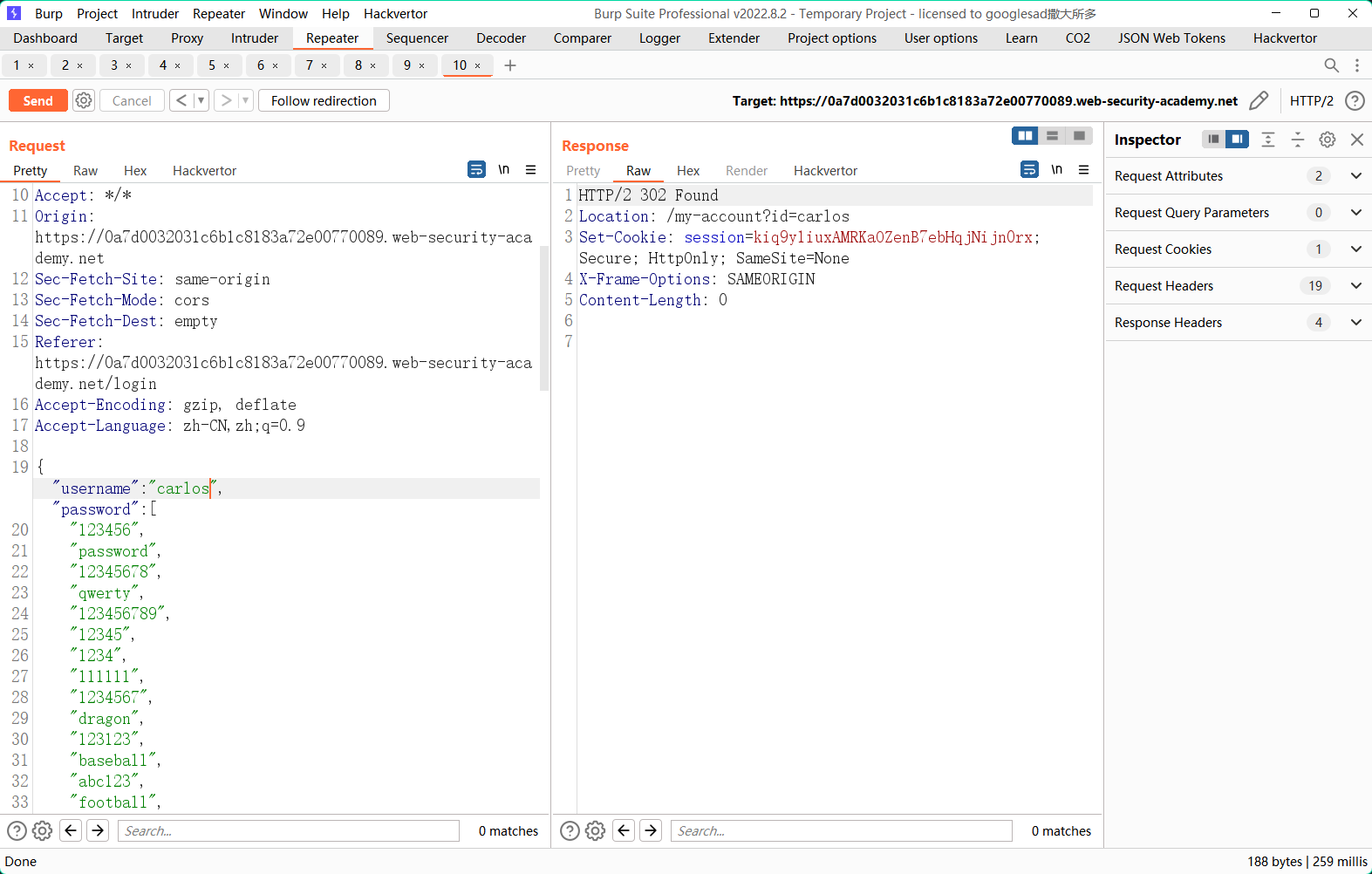Select response Hackvertor tab
The height and width of the screenshot is (874, 1372).
pos(825,171)
